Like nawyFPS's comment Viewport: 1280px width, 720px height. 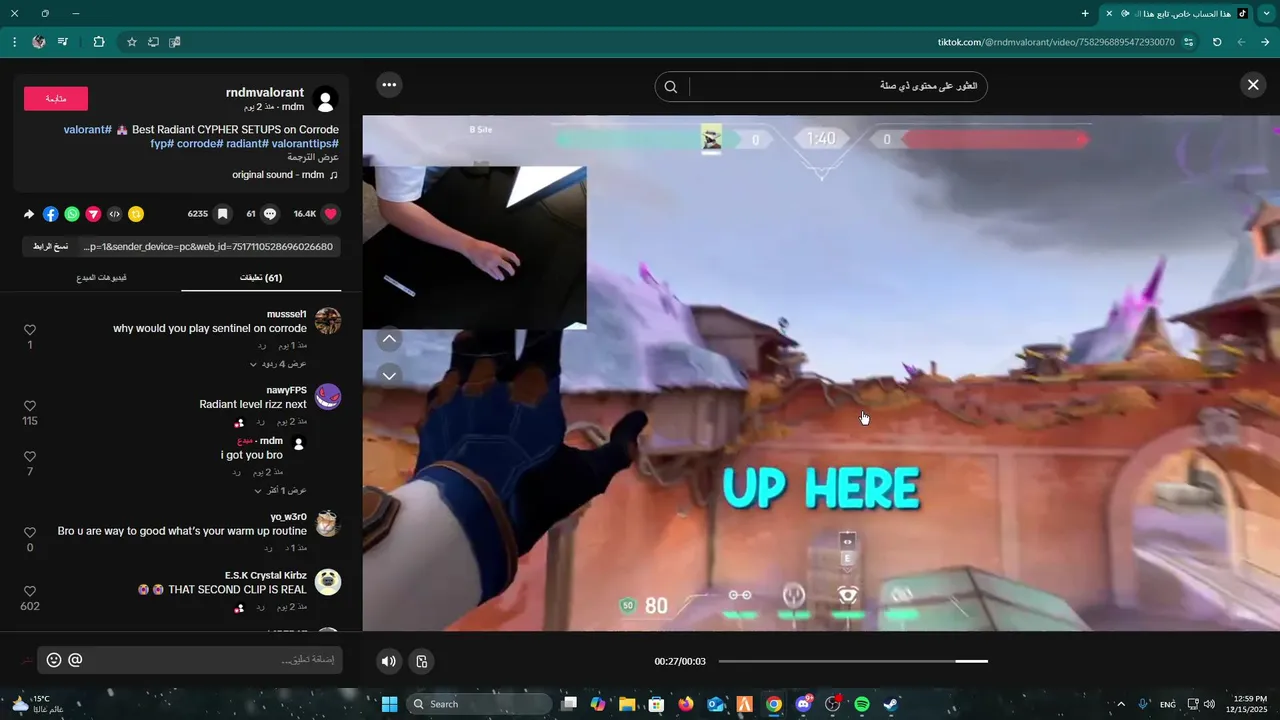point(30,406)
